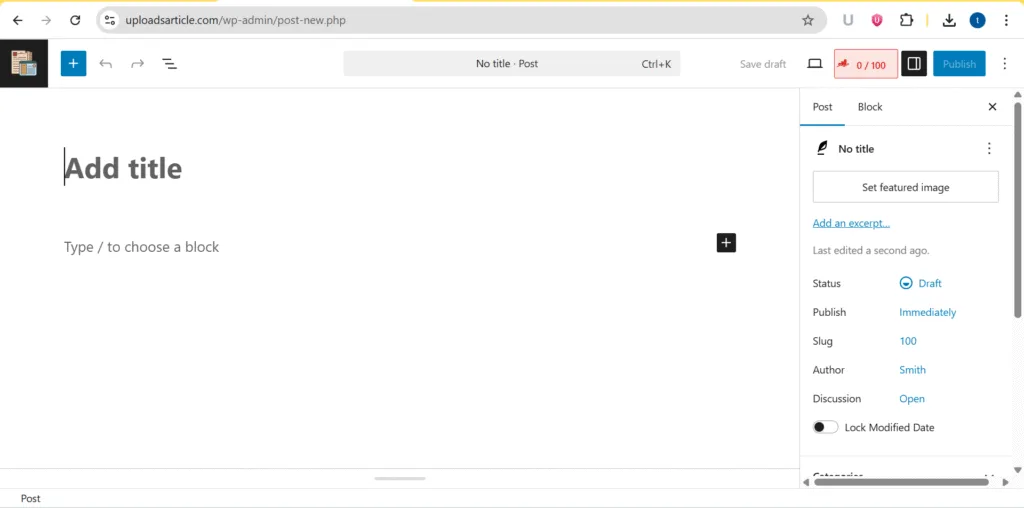Screen dimensions: 1024x508
Task: Open post actions menu beside No title
Action: (989, 148)
